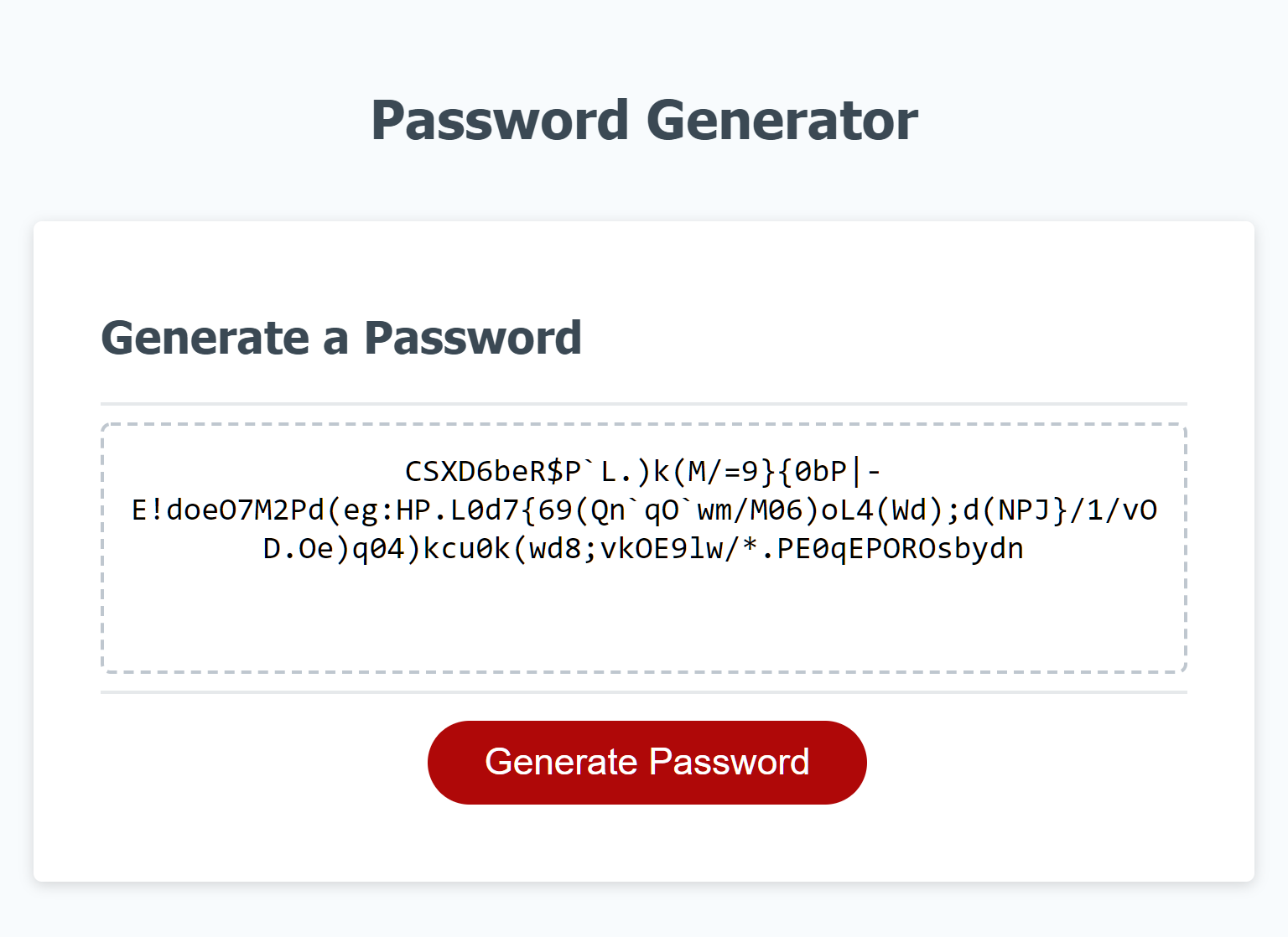This screenshot has width=1288, height=937.
Task: Click the generated password to highlight it
Action: point(643,509)
